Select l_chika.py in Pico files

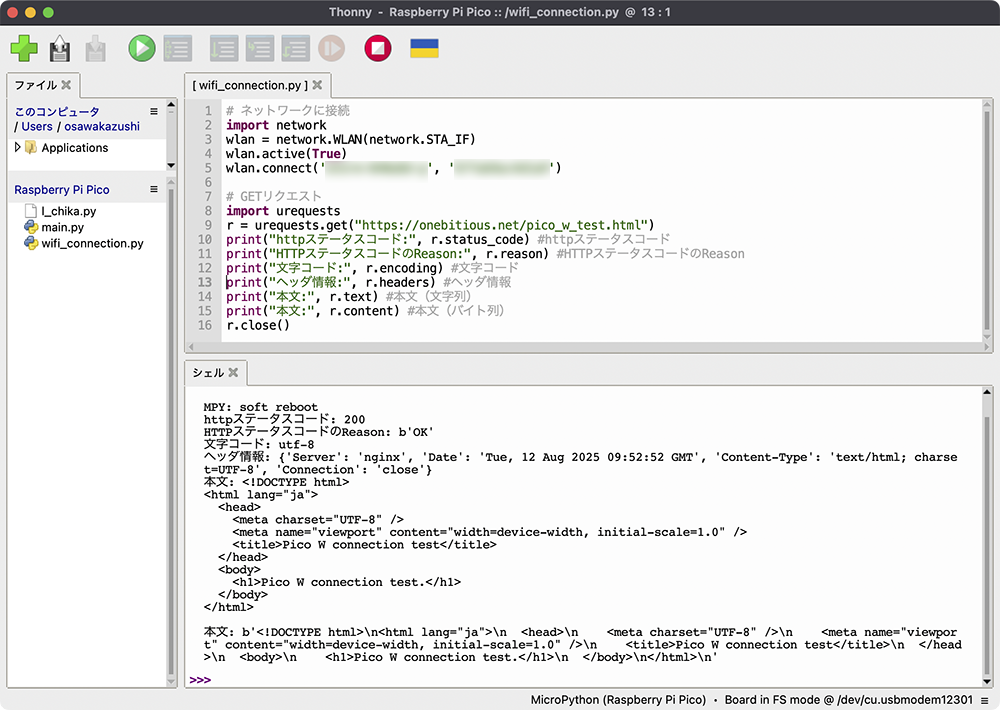[68, 211]
